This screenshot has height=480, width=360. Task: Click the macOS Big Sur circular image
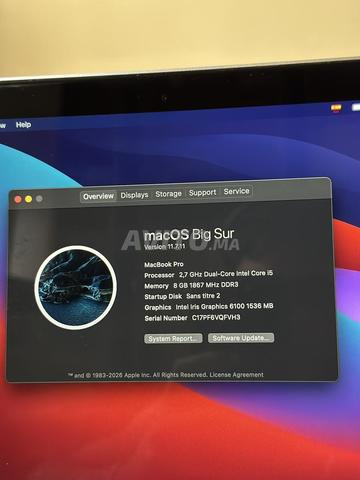pos(76,287)
